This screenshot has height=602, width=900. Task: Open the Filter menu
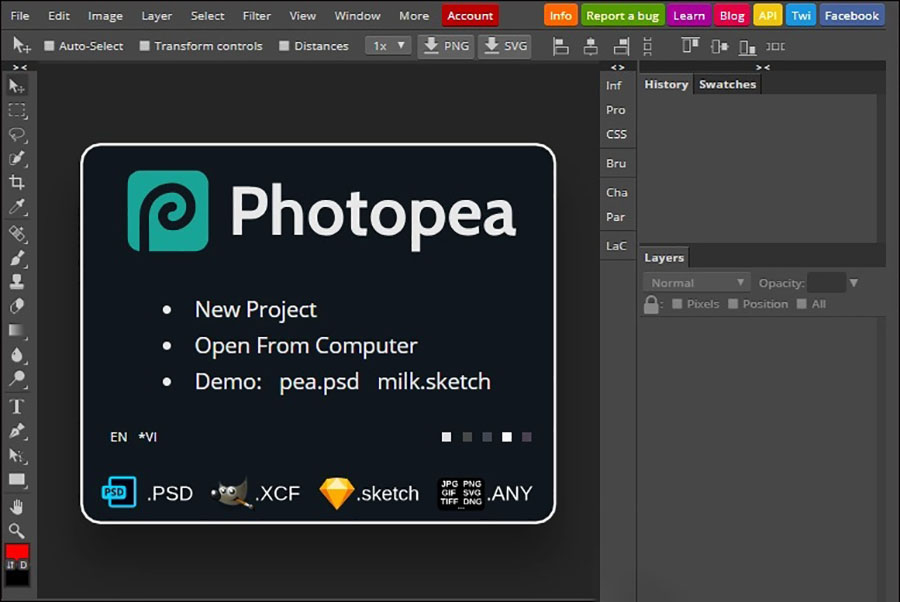pyautogui.click(x=257, y=16)
